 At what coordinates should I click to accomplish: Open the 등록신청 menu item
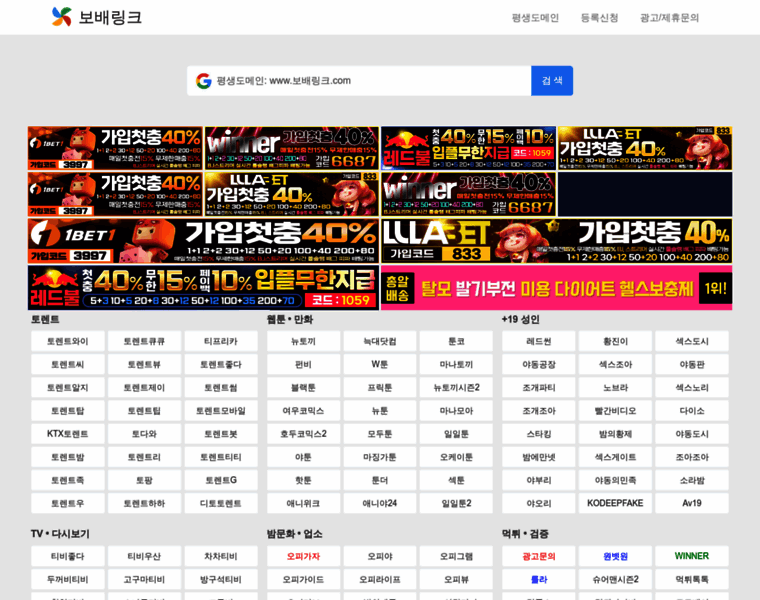(x=600, y=18)
